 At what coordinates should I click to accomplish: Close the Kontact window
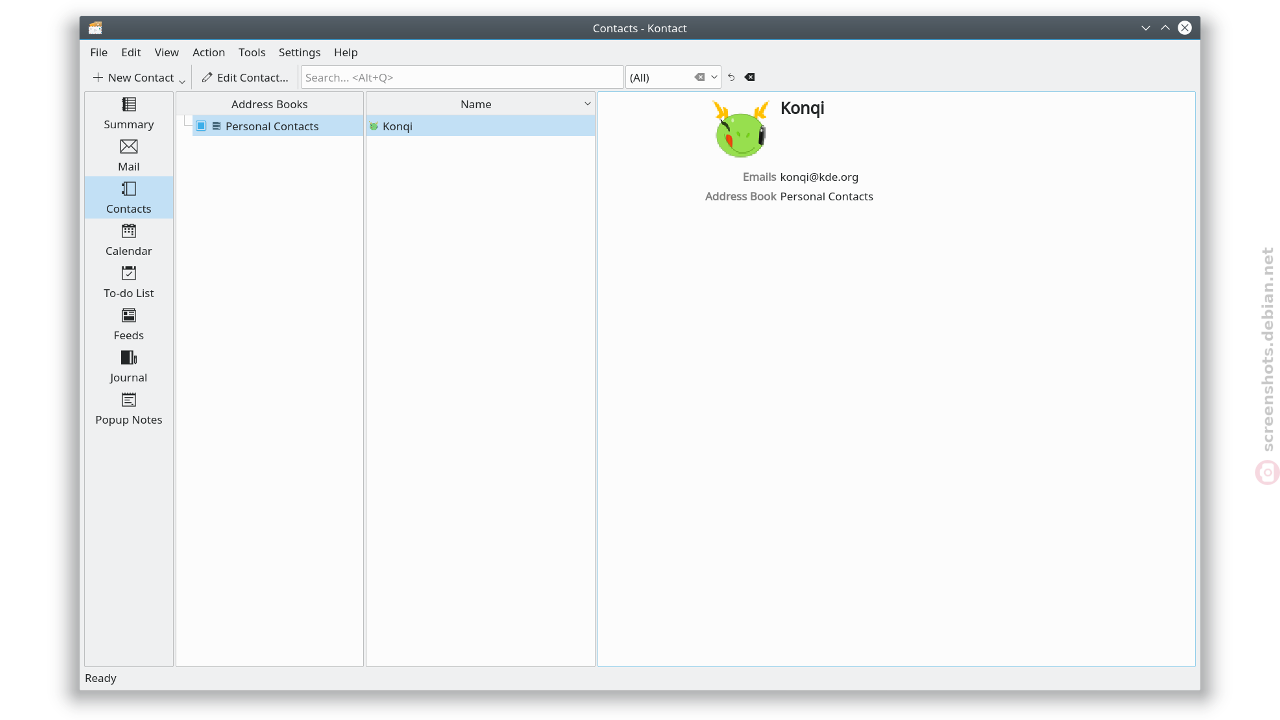(x=1185, y=28)
